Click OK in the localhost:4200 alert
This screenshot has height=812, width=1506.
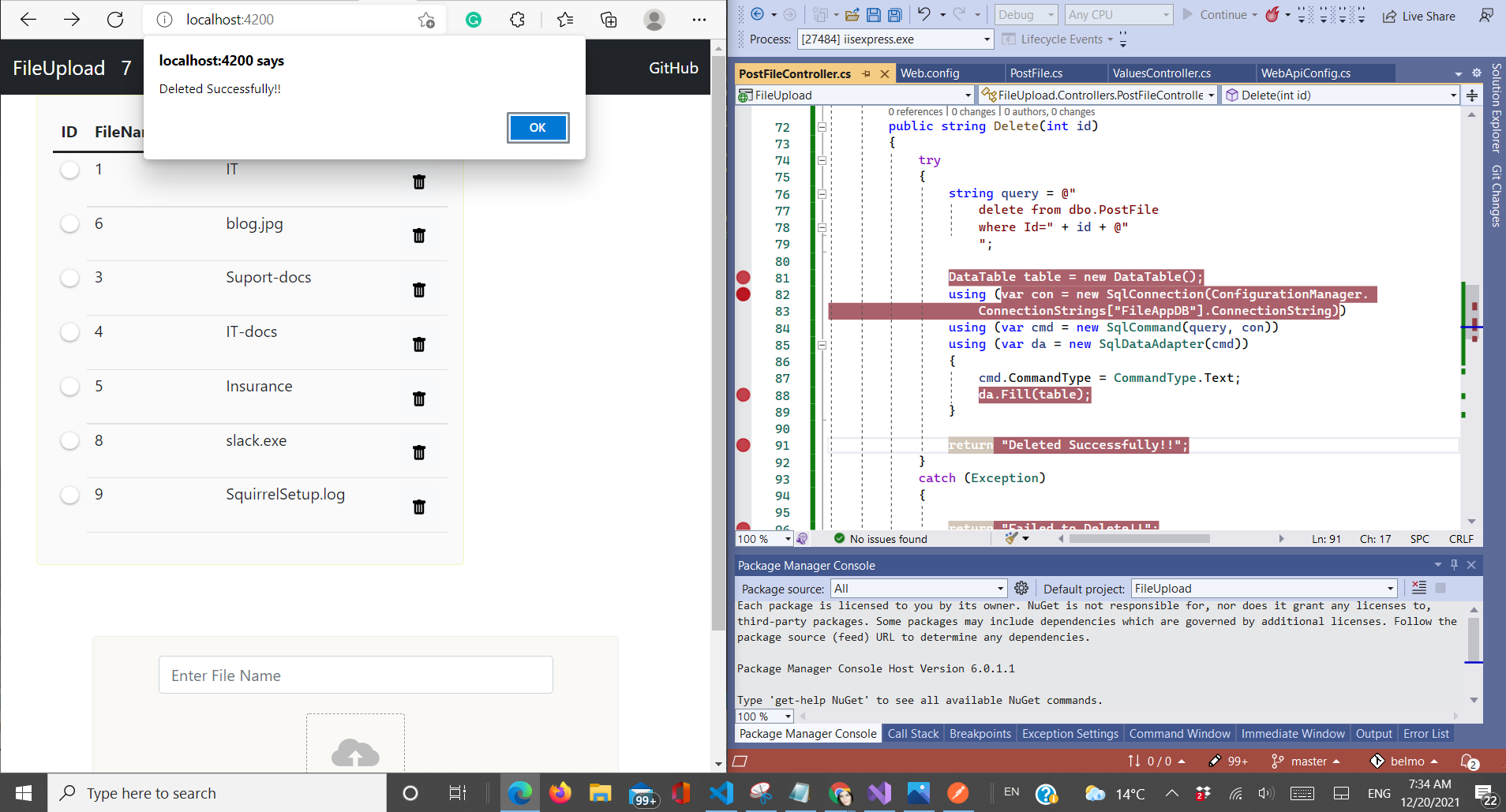pyautogui.click(x=538, y=128)
